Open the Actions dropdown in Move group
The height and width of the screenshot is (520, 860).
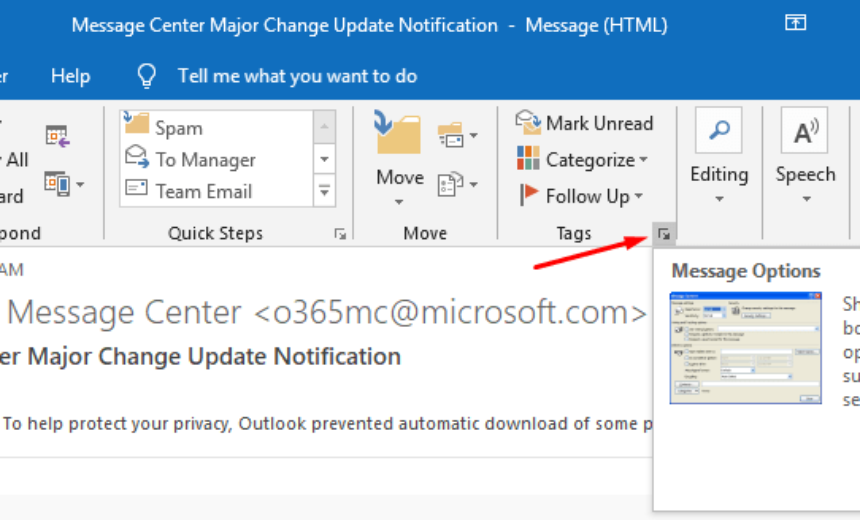457,184
